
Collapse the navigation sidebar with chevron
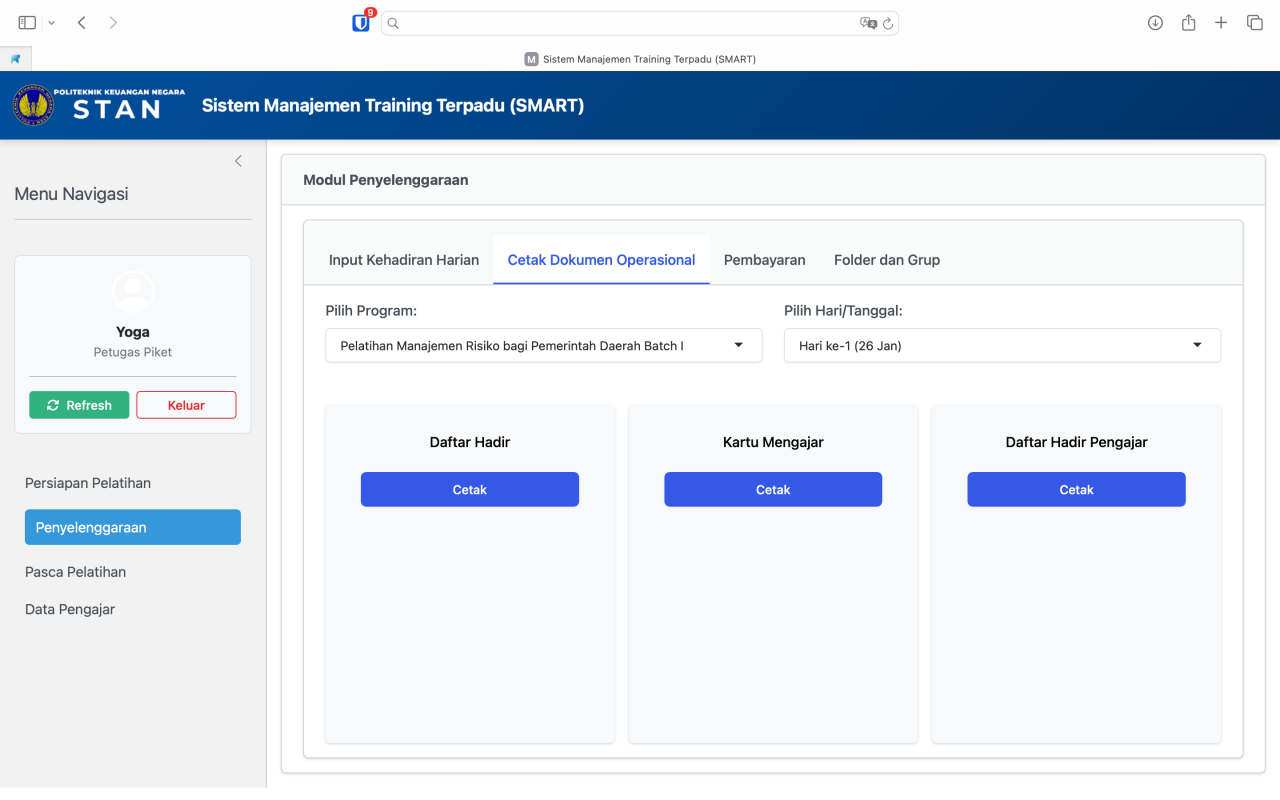[x=238, y=161]
